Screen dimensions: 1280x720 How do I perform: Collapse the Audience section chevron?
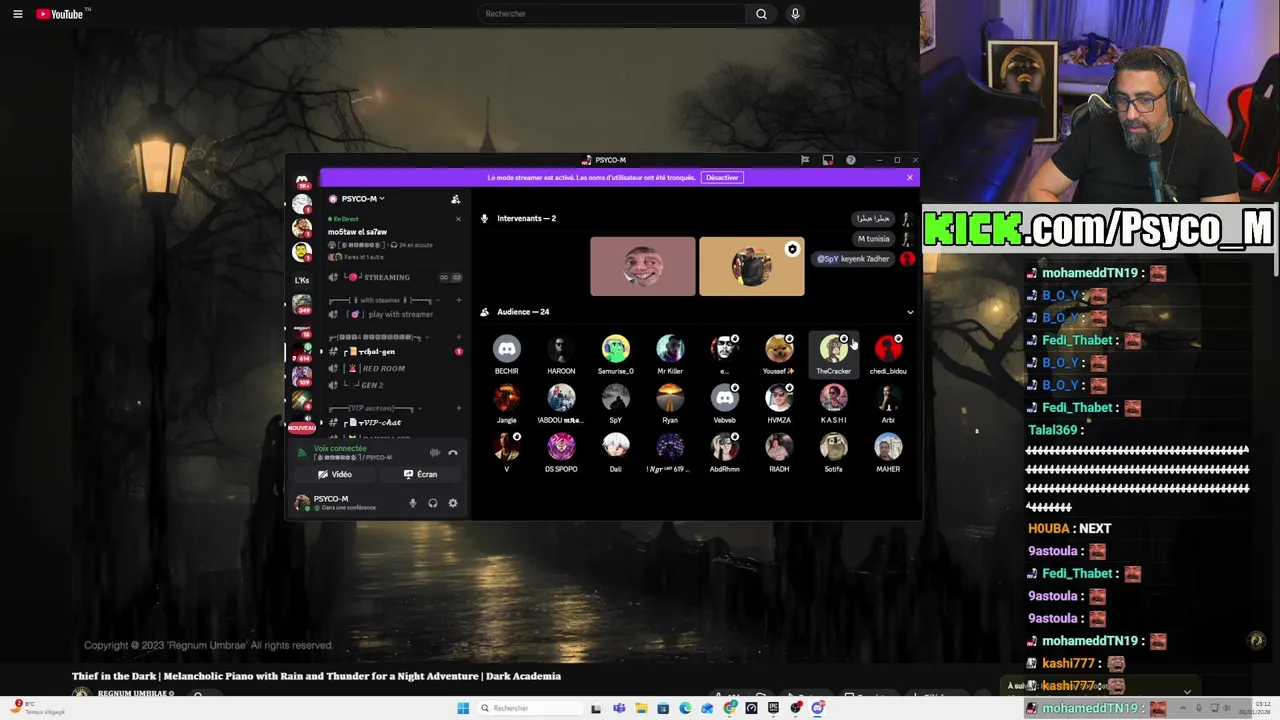(x=910, y=312)
